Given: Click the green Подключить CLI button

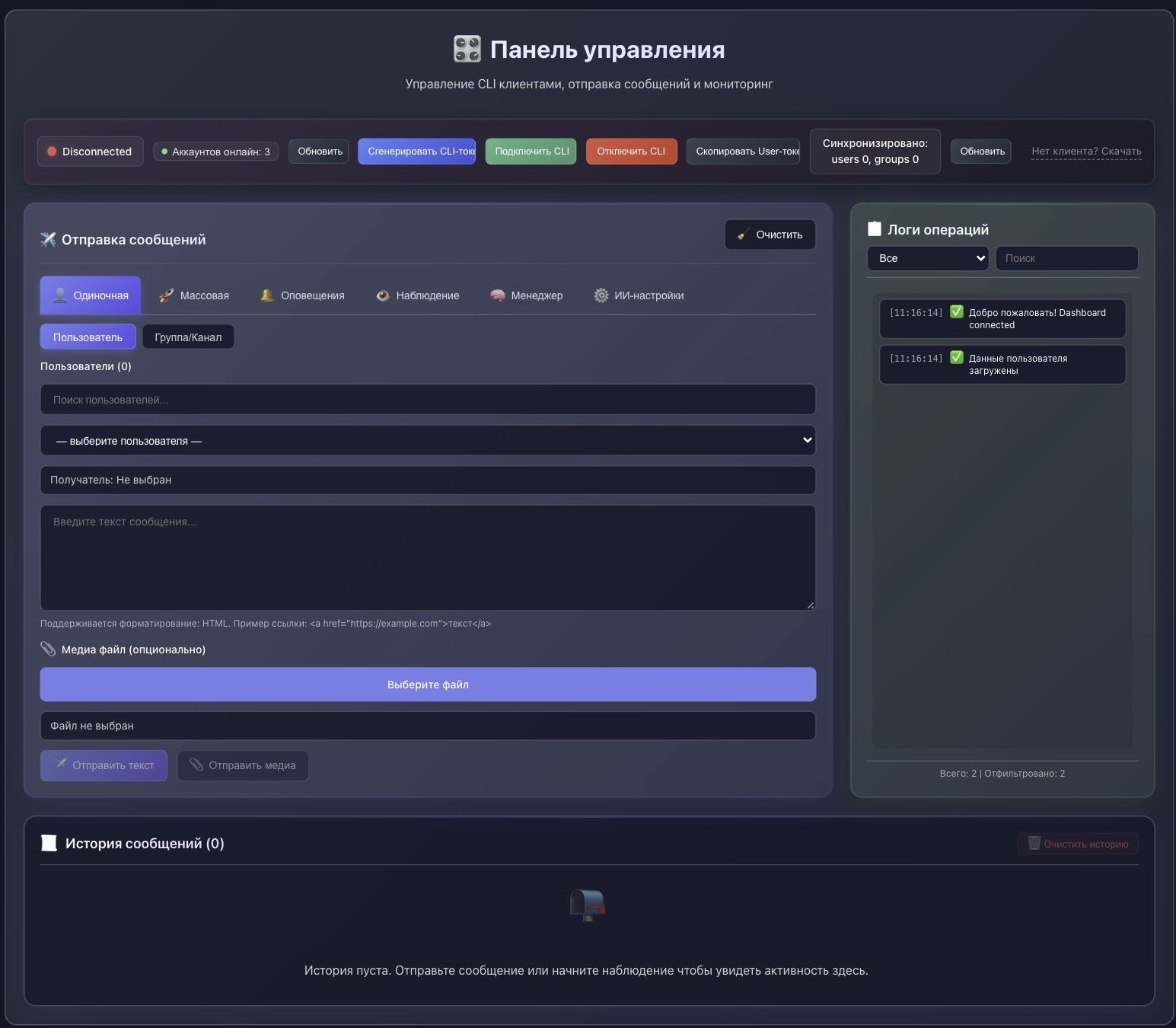Looking at the screenshot, I should (x=531, y=152).
